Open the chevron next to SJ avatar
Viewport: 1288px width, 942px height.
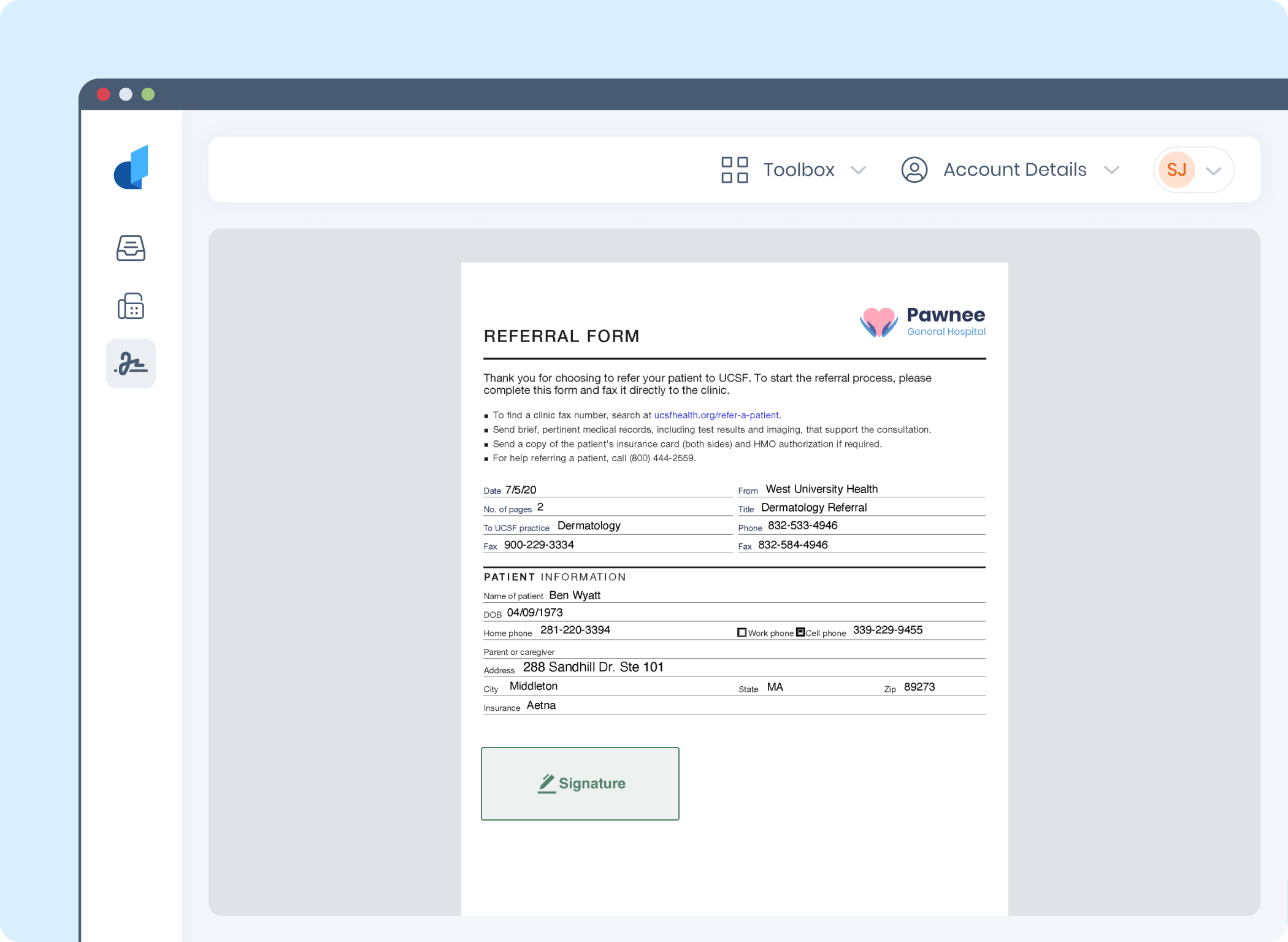tap(1213, 171)
